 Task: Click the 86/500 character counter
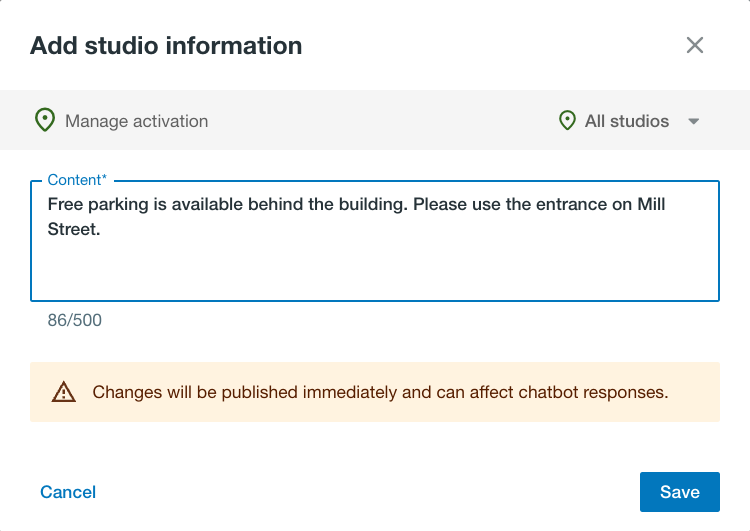coord(75,320)
